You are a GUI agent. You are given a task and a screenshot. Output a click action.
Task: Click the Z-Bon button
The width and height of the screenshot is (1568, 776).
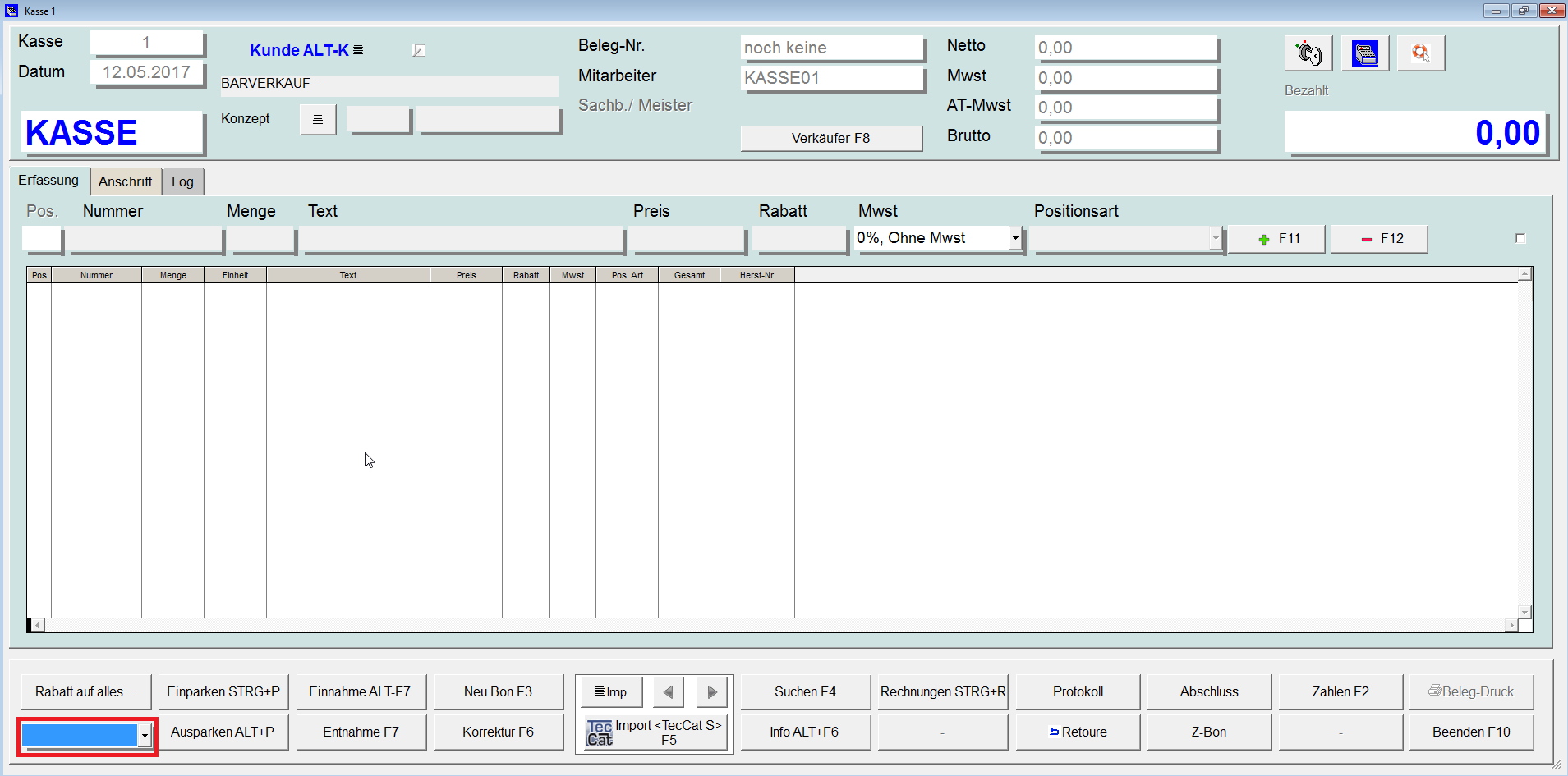[1209, 732]
